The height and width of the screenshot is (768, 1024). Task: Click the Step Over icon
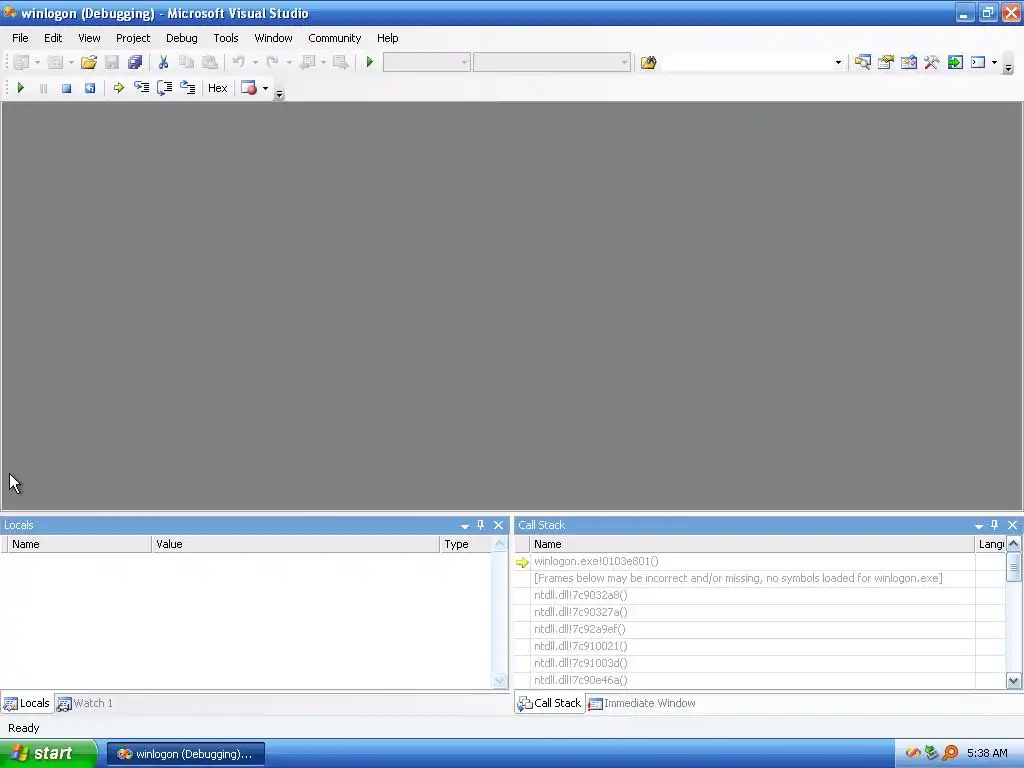pos(165,88)
